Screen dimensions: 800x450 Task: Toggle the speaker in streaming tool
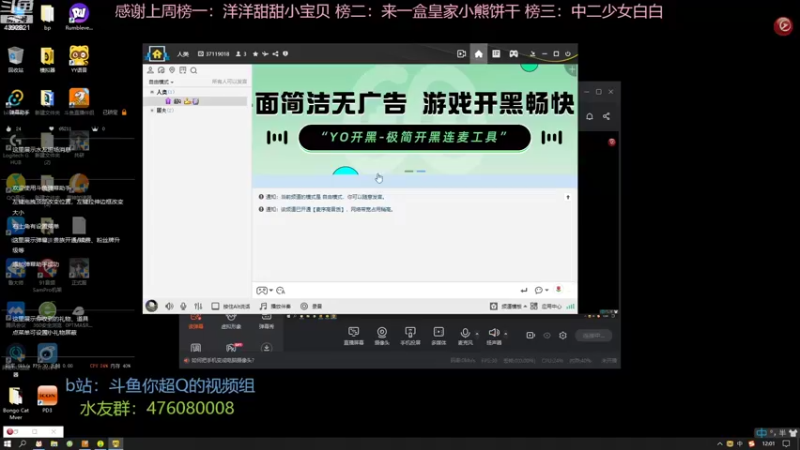pos(494,336)
